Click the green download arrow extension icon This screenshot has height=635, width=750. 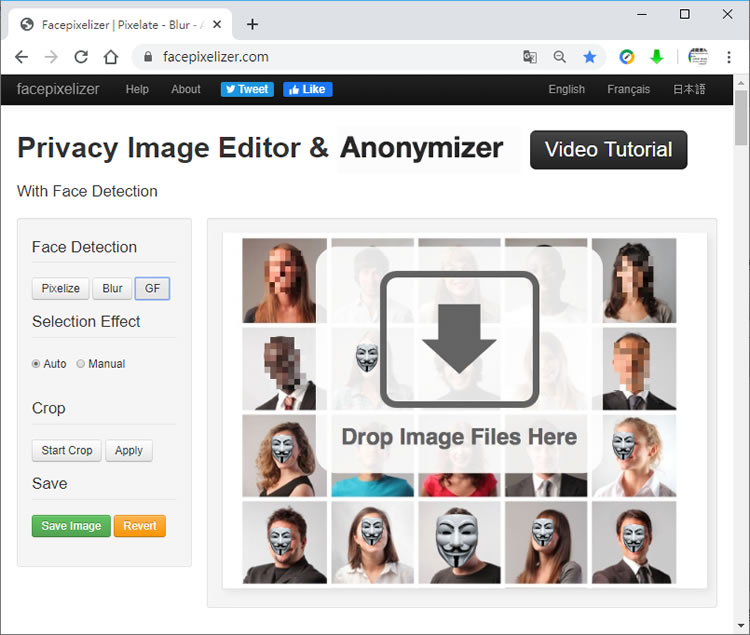[x=657, y=57]
